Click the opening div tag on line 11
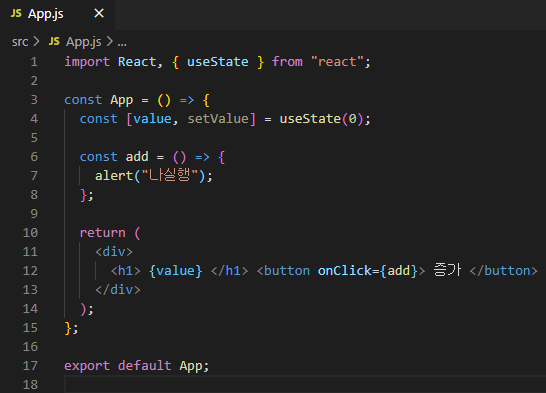546x393 pixels. pyautogui.click(x=114, y=252)
